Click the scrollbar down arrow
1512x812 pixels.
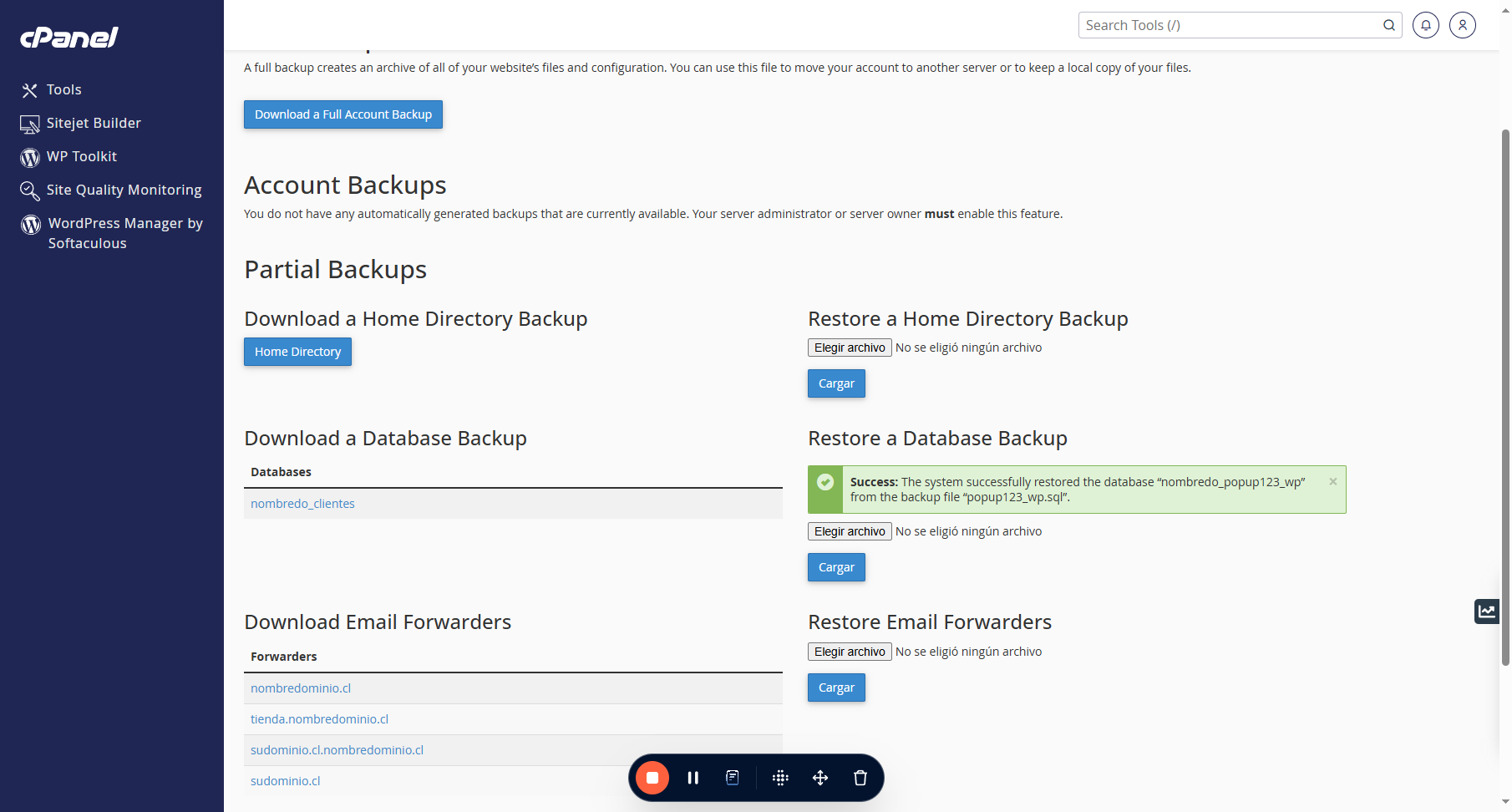point(1505,803)
